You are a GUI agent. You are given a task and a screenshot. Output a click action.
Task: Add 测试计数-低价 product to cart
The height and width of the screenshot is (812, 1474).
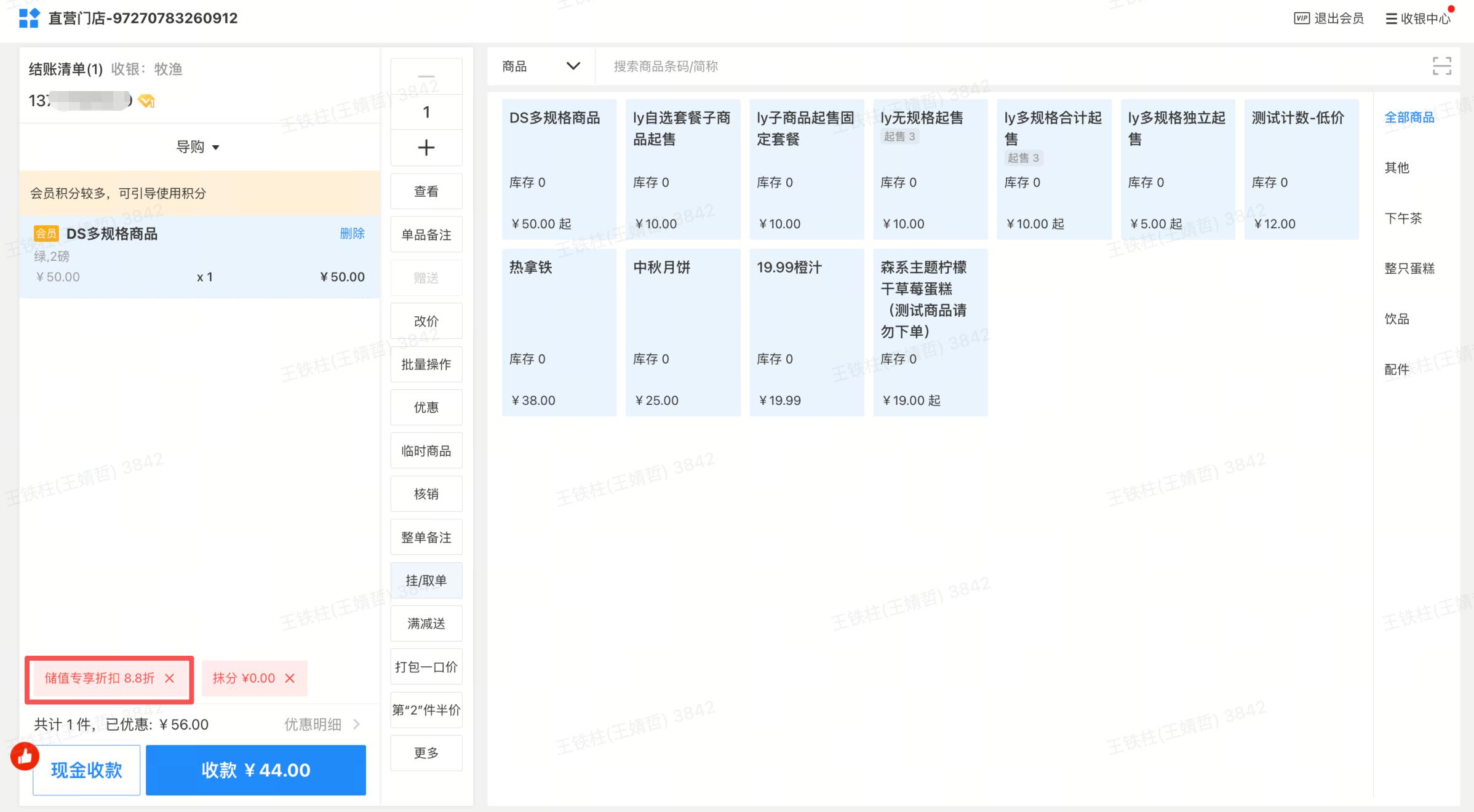[1302, 169]
